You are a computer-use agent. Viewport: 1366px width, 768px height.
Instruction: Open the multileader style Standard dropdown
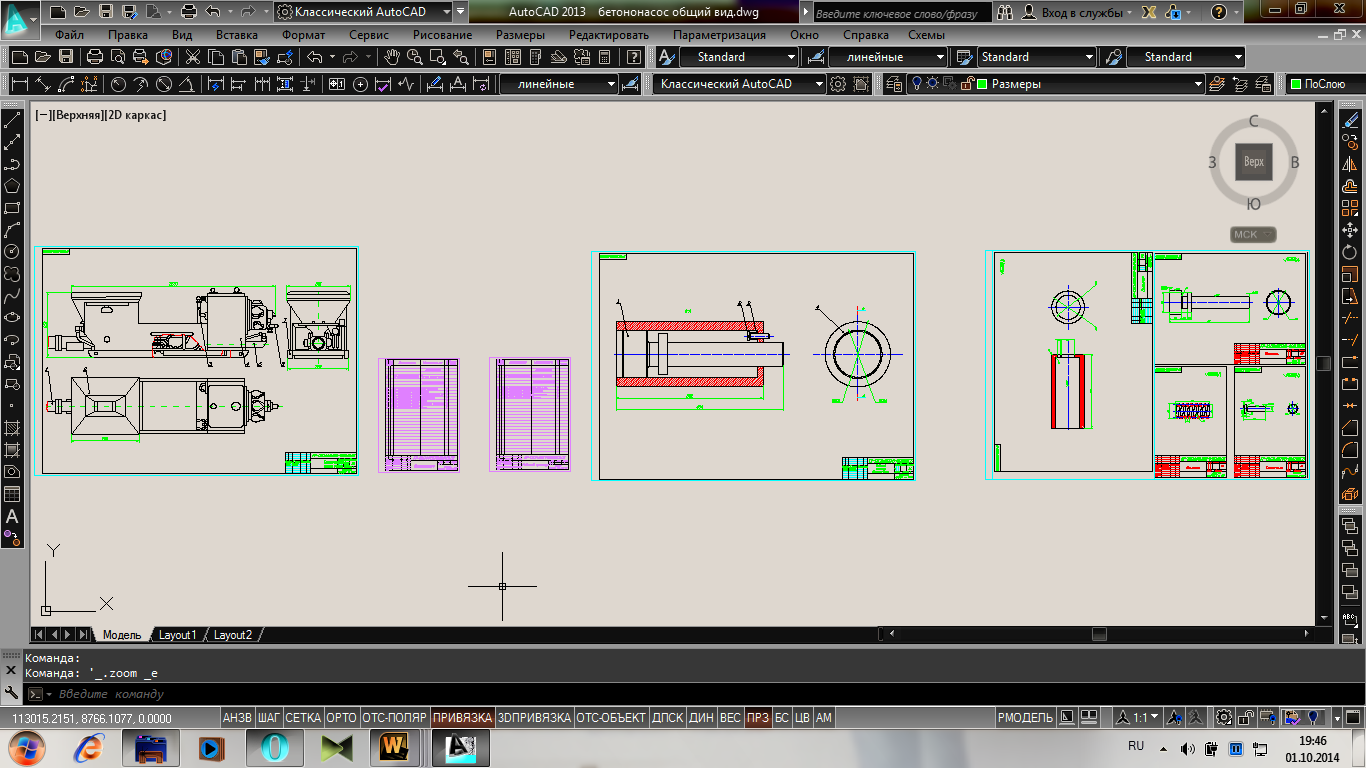[x=1185, y=57]
